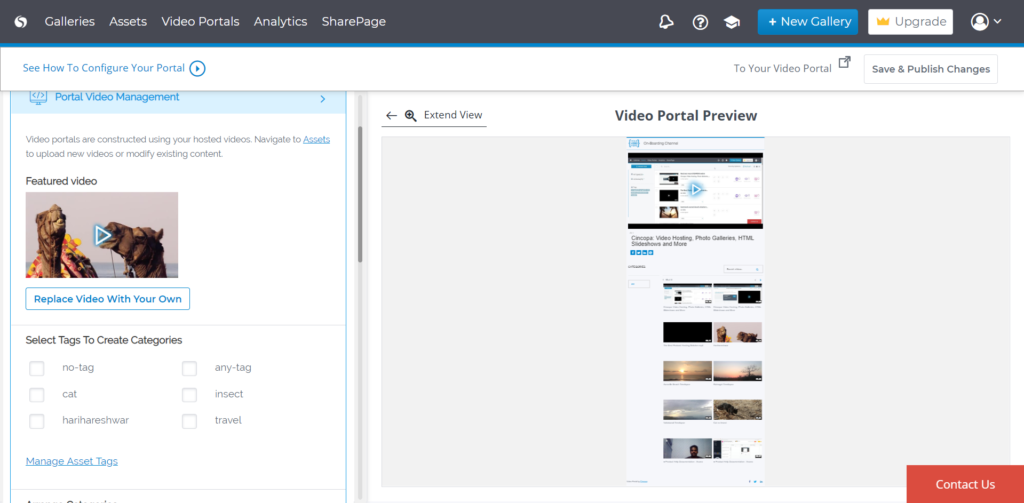
Task: Click Save & Publish Changes button
Action: (930, 69)
